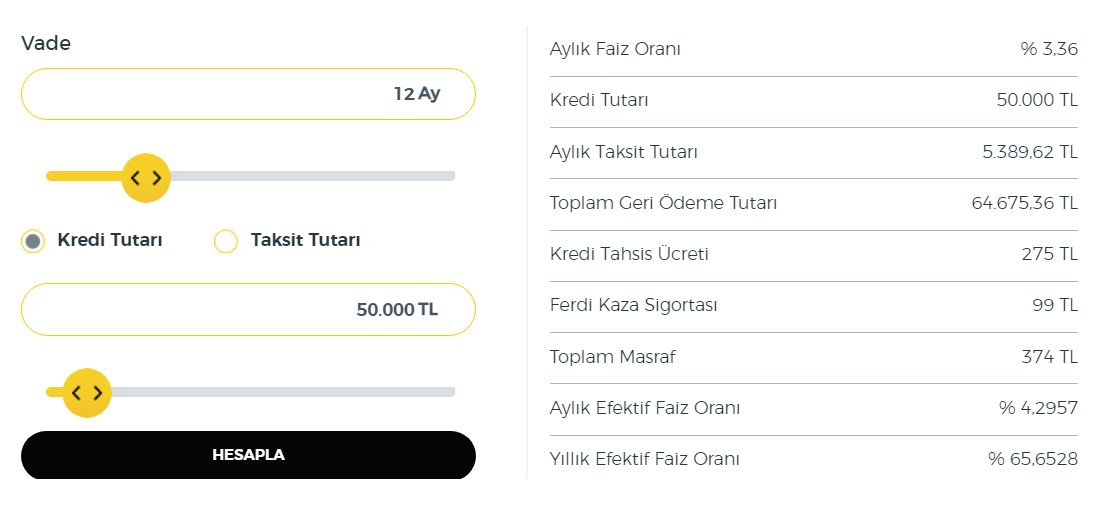Screen dimensions: 1096x509
Task: Click the Kredi Tahsis Ücreti row label
Action: 629,254
